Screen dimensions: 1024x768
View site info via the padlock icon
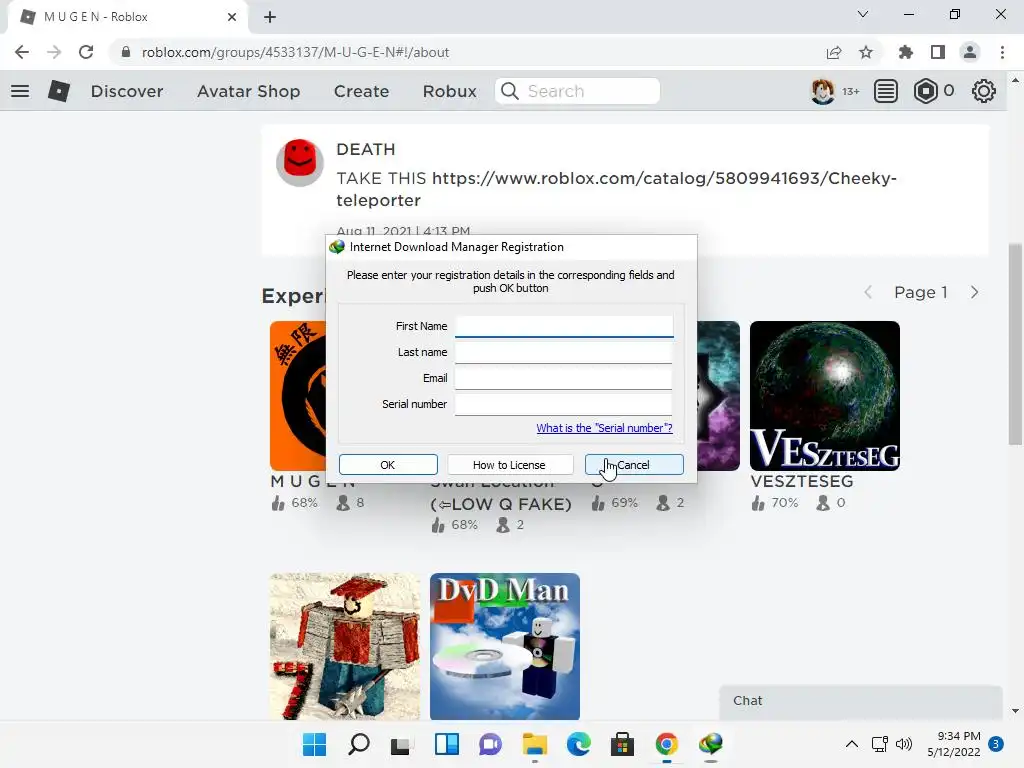[126, 52]
